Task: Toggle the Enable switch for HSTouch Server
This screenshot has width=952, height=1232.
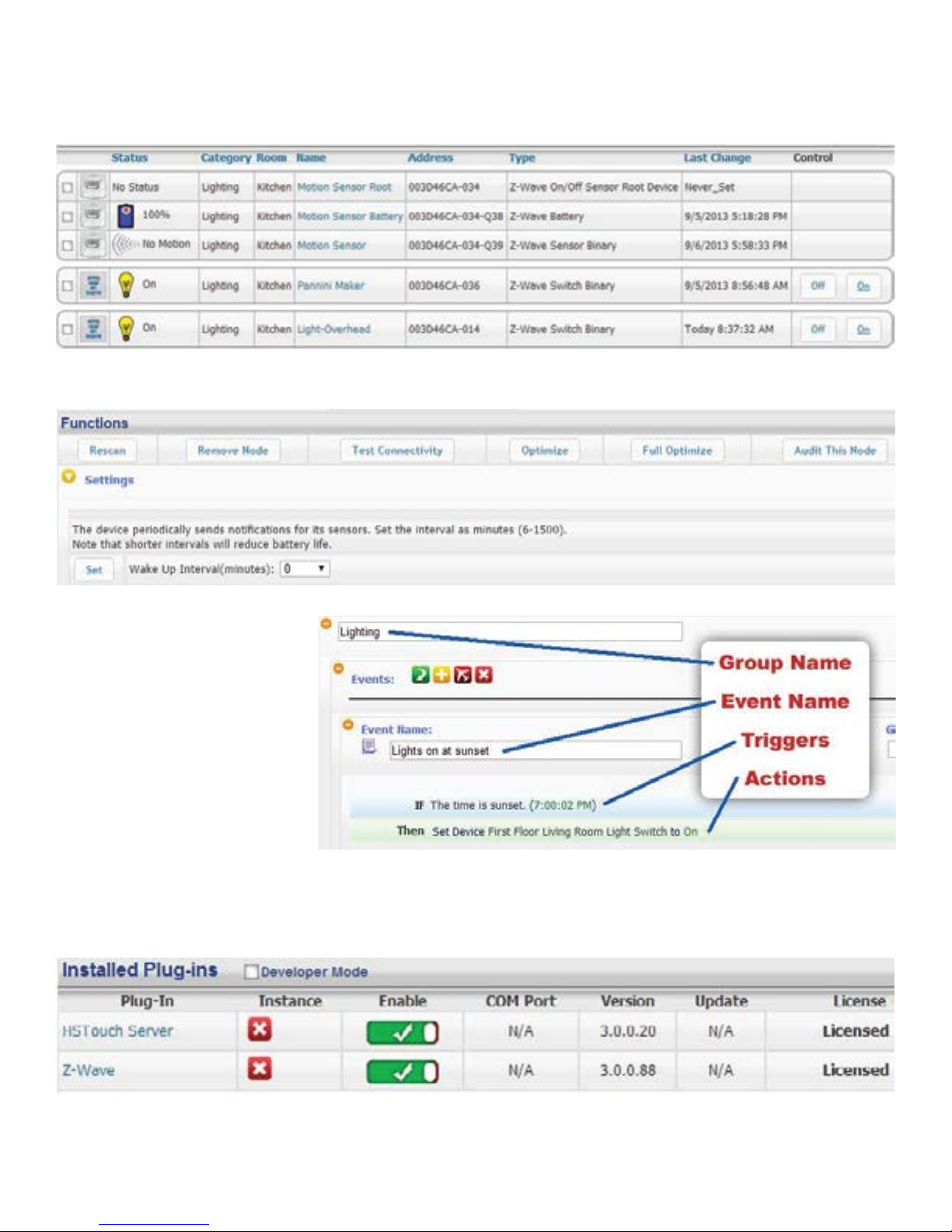Action: (403, 1032)
